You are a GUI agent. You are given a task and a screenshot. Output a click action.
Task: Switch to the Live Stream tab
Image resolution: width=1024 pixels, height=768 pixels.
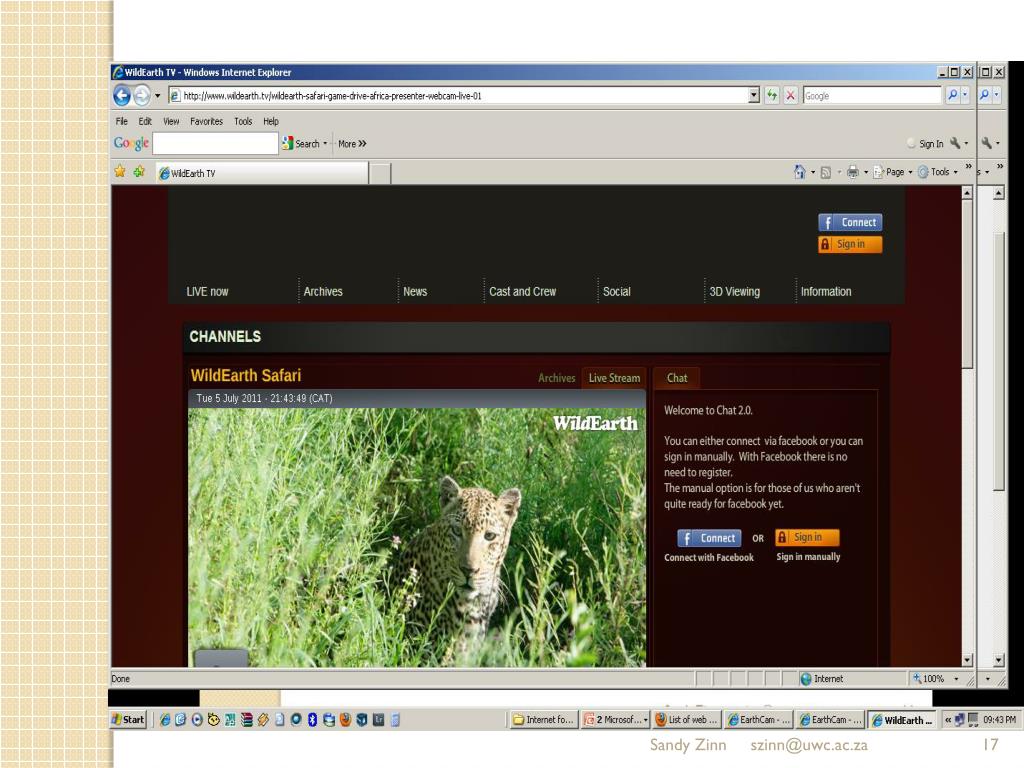point(614,378)
